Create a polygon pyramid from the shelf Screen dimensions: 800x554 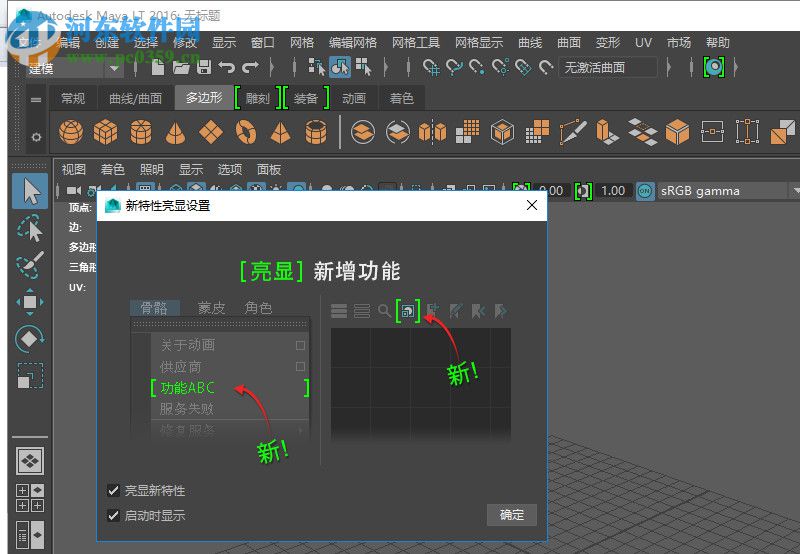point(281,133)
